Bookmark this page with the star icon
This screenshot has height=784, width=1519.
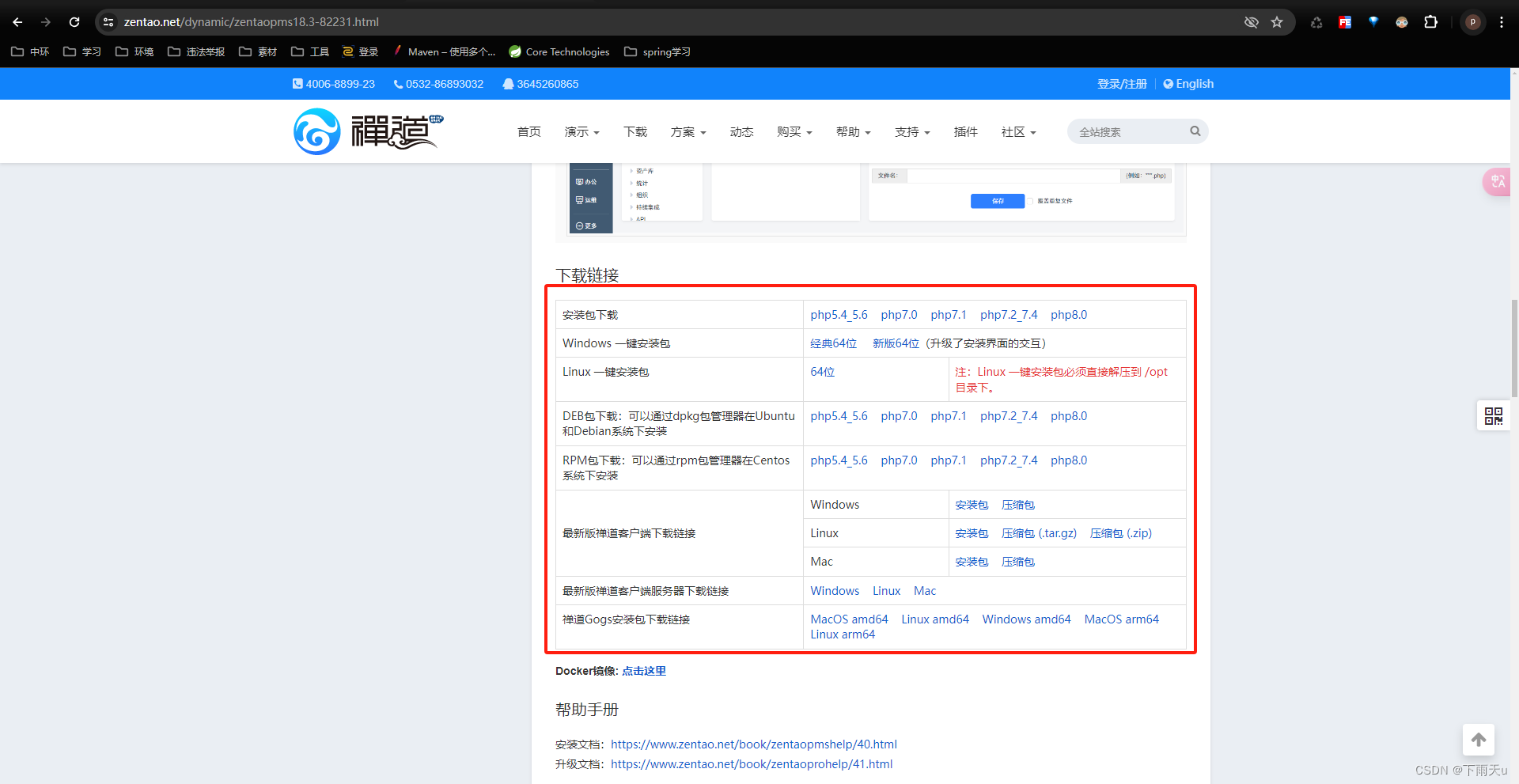pyautogui.click(x=1277, y=22)
